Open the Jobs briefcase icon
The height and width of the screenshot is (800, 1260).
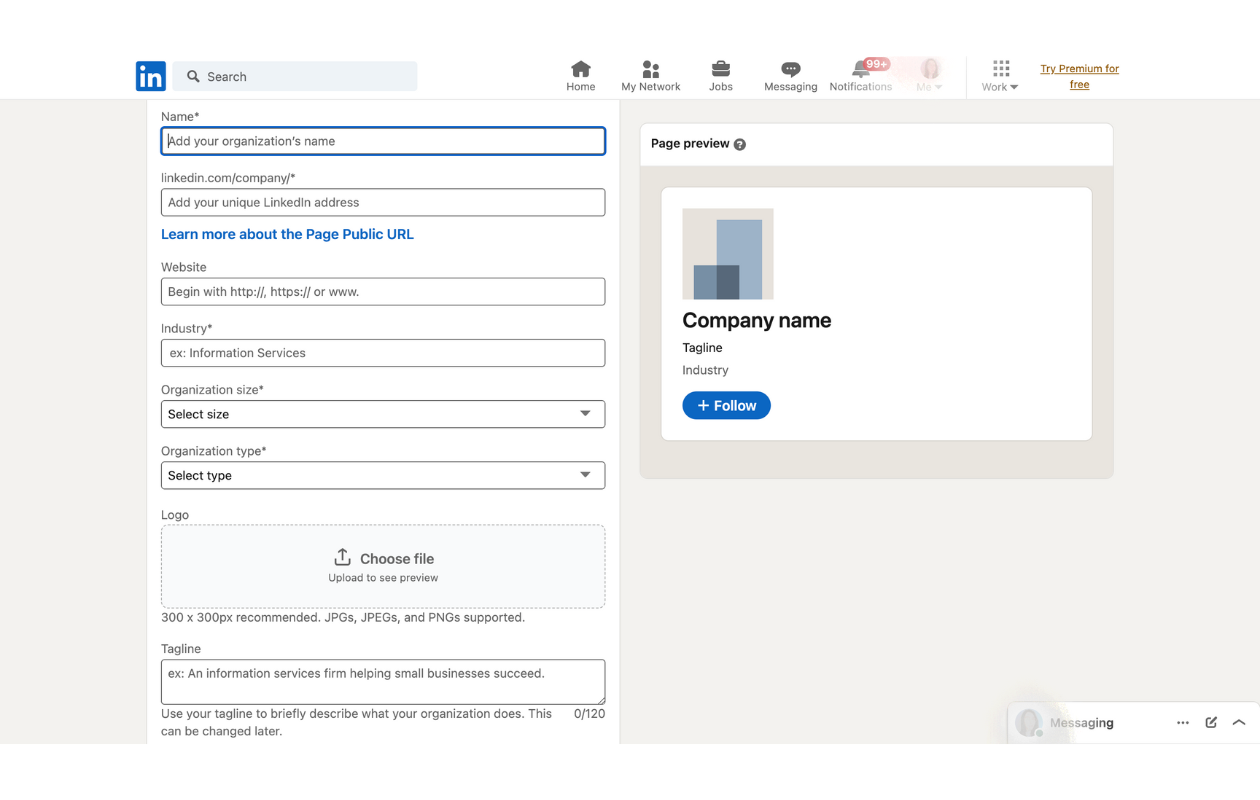[x=721, y=76]
